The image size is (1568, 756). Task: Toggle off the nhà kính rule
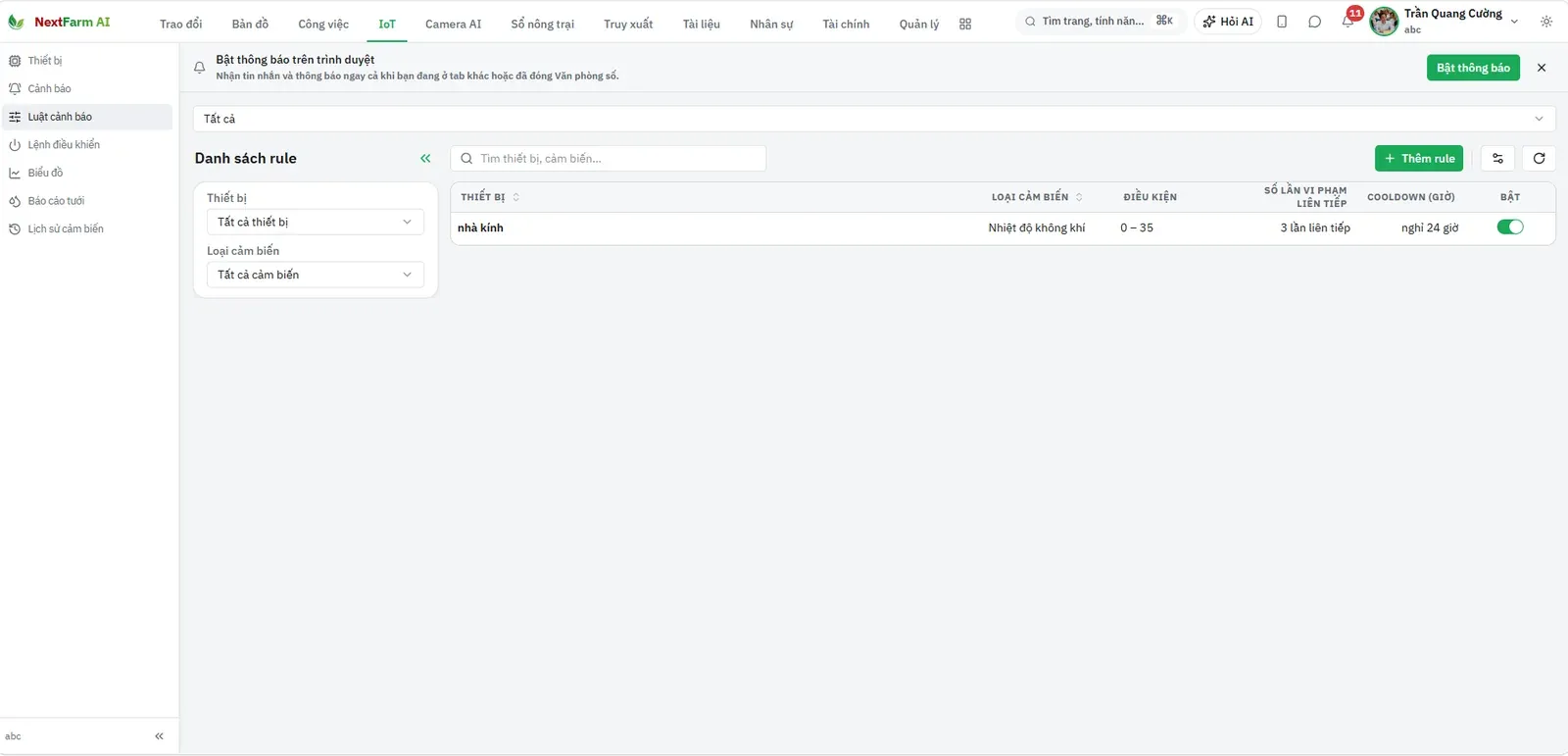(x=1510, y=227)
